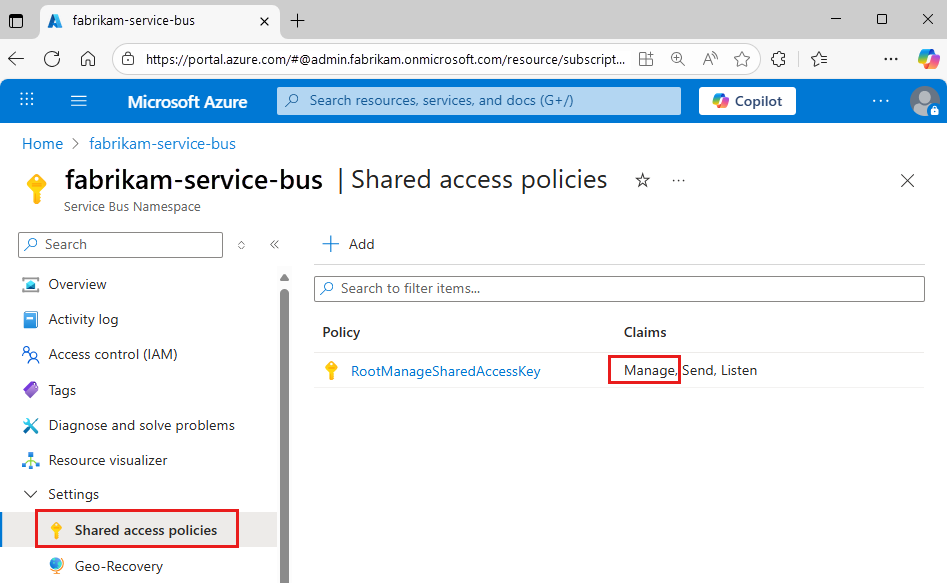This screenshot has width=947, height=583.
Task: Click the browser refresh button
Action: 52,59
